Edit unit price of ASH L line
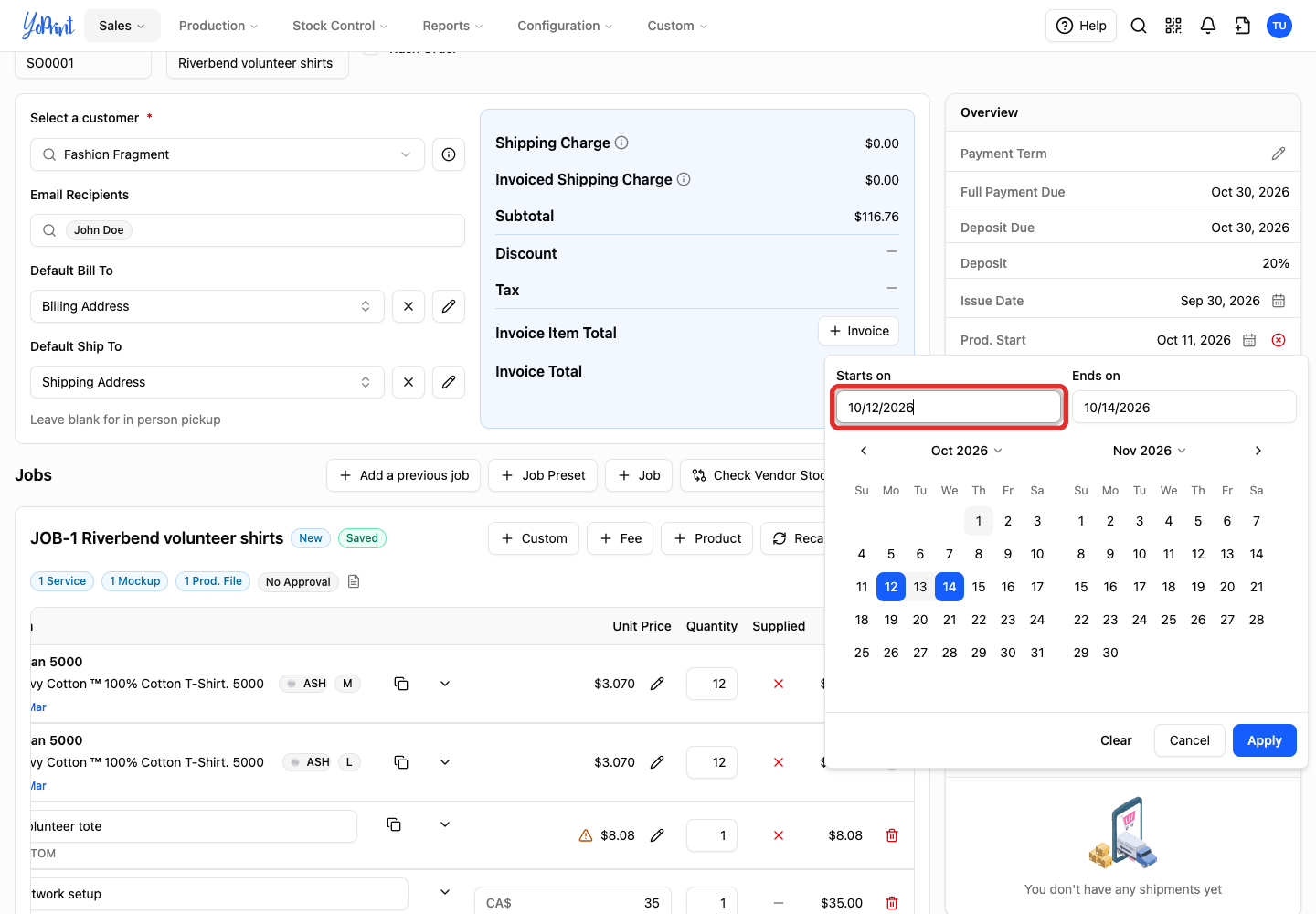The height and width of the screenshot is (914, 1316). point(657,762)
